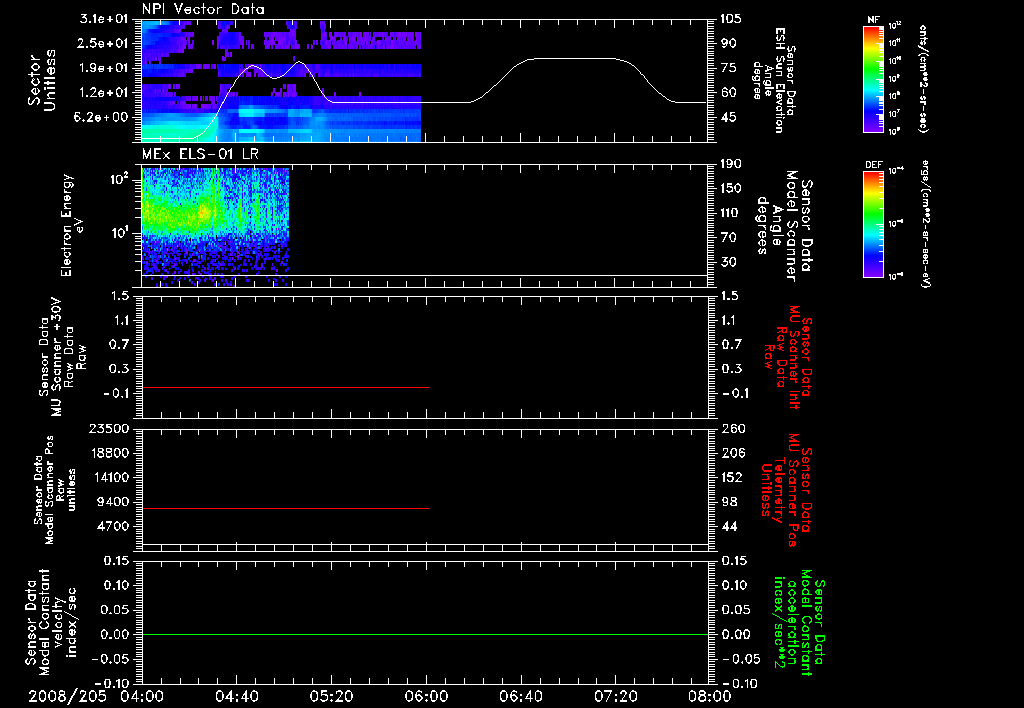1024x708 pixels.
Task: Click the "70" scanner angle tick
Action: [728, 238]
